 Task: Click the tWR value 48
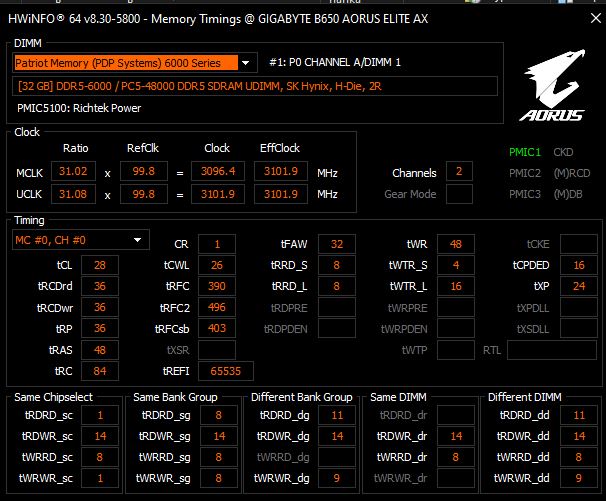pos(456,244)
